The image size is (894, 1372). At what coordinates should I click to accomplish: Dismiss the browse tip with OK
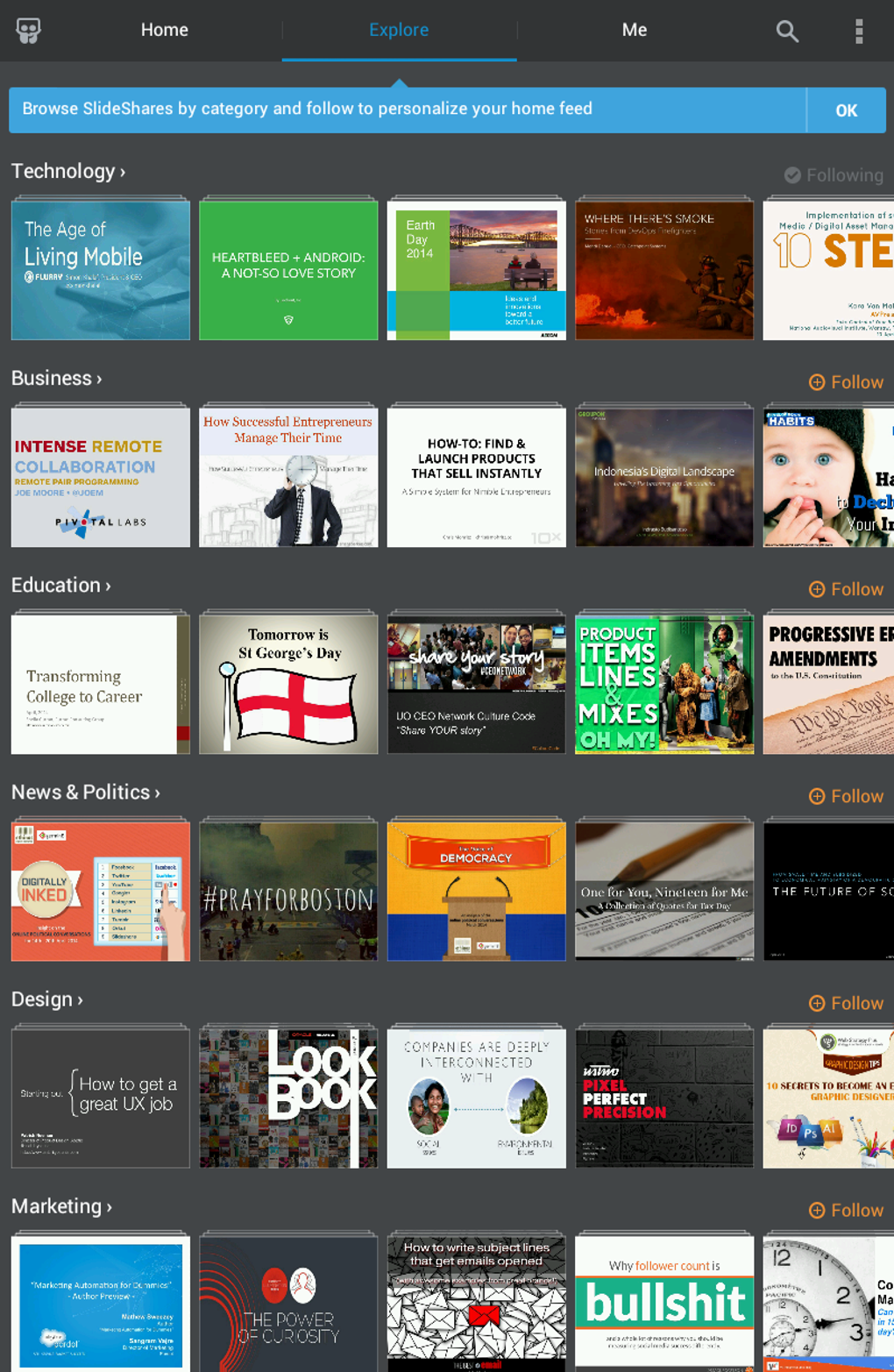coord(847,110)
